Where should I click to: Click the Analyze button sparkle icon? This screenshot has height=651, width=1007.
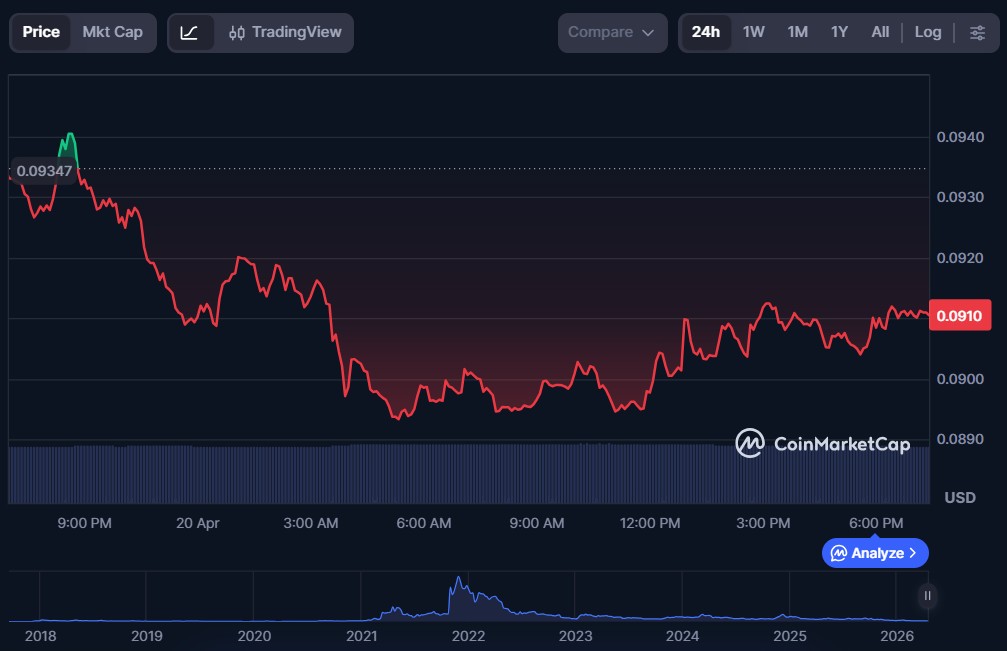pos(839,553)
